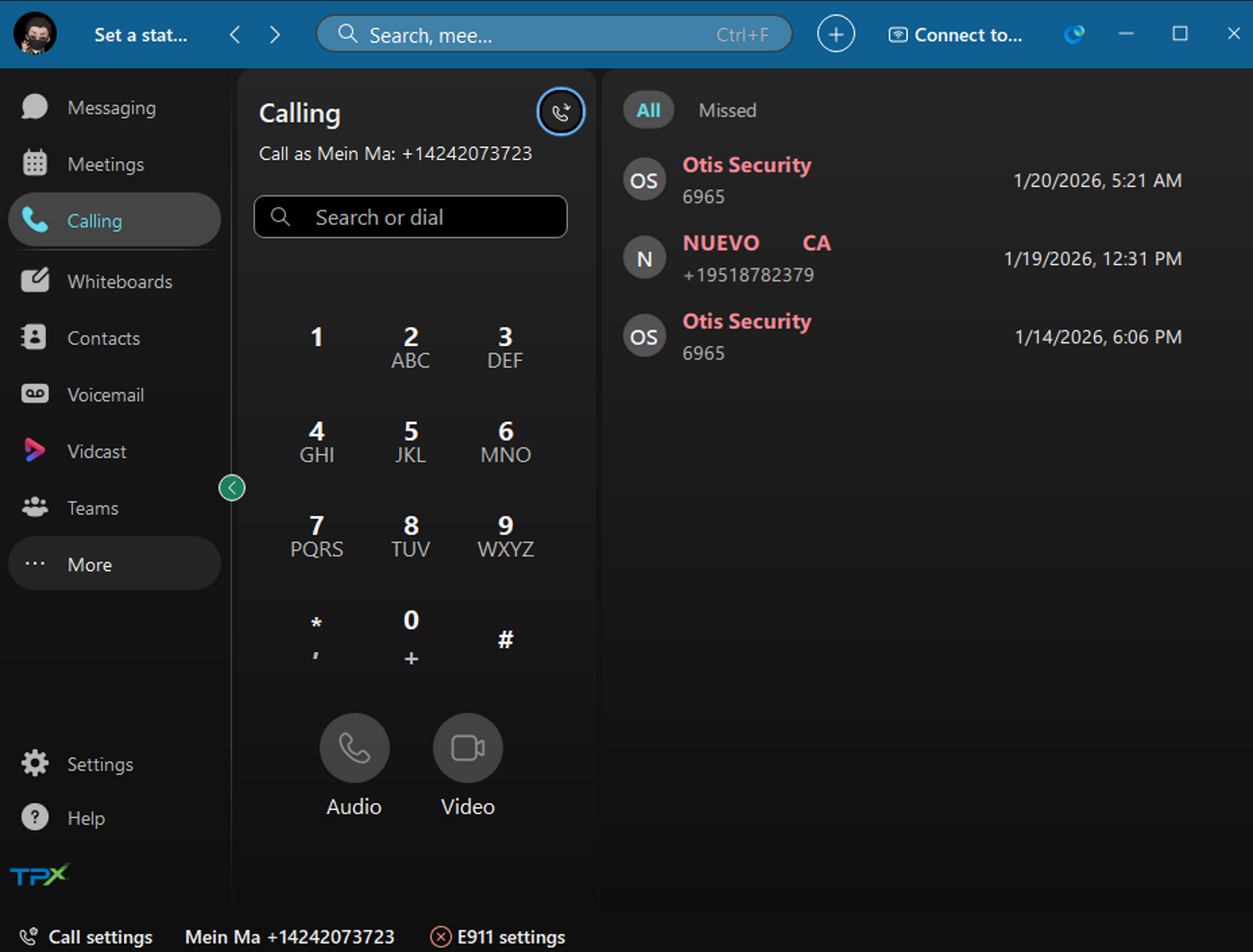Tap keypad key 3 DEF

[x=505, y=347]
